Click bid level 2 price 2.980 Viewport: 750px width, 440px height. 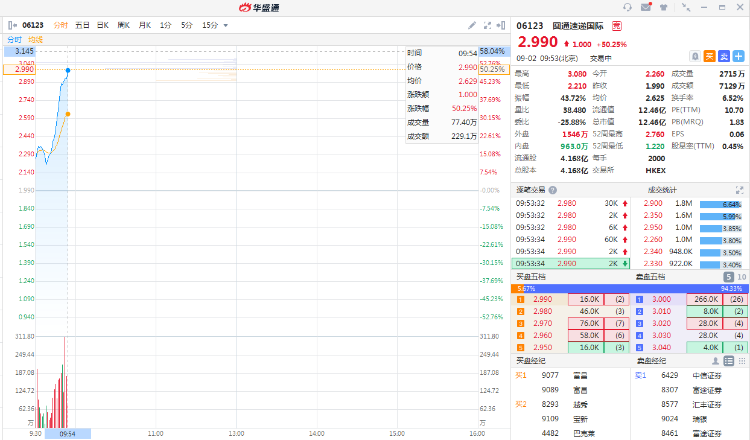pos(542,311)
